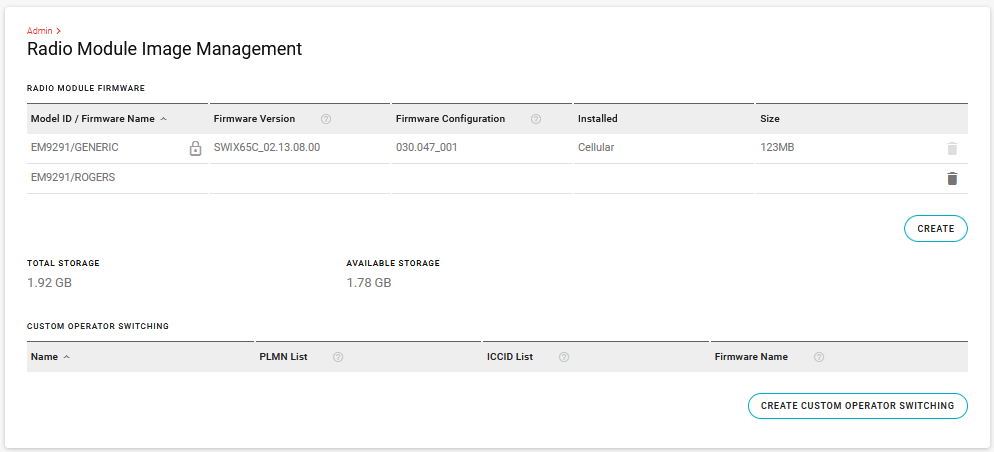The image size is (994, 452).
Task: Click help icon next to Firmware Name column
Action: (819, 357)
